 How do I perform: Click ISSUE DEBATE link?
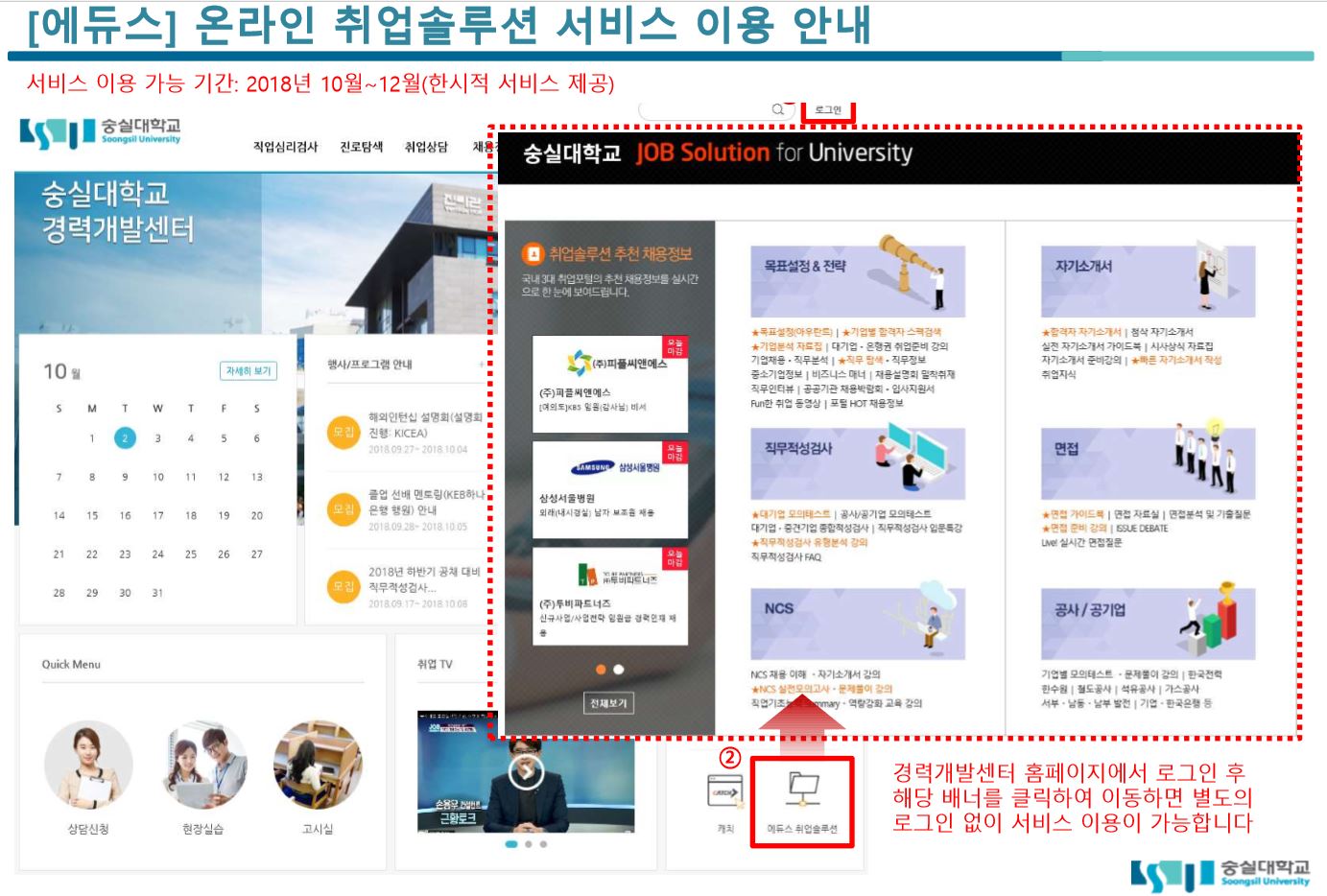pyautogui.click(x=1142, y=529)
